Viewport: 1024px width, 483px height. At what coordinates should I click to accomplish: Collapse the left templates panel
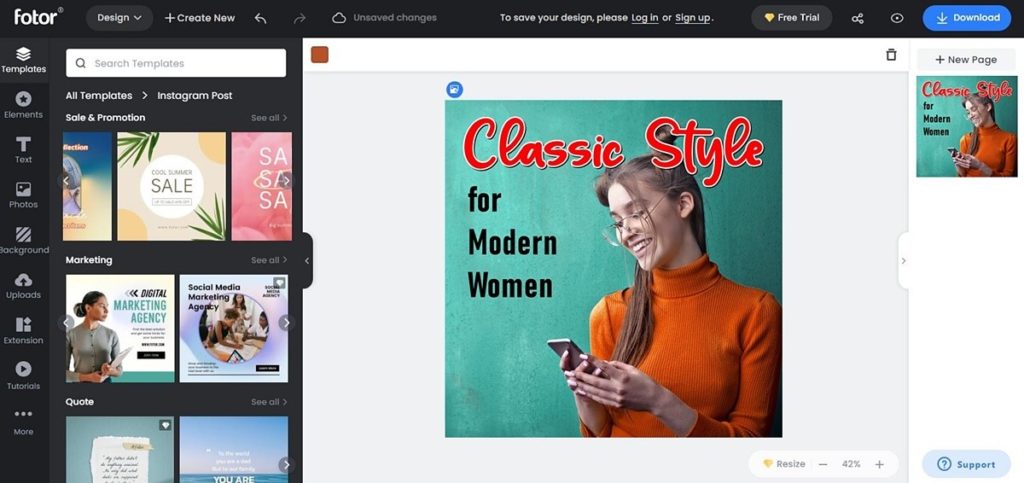307,260
